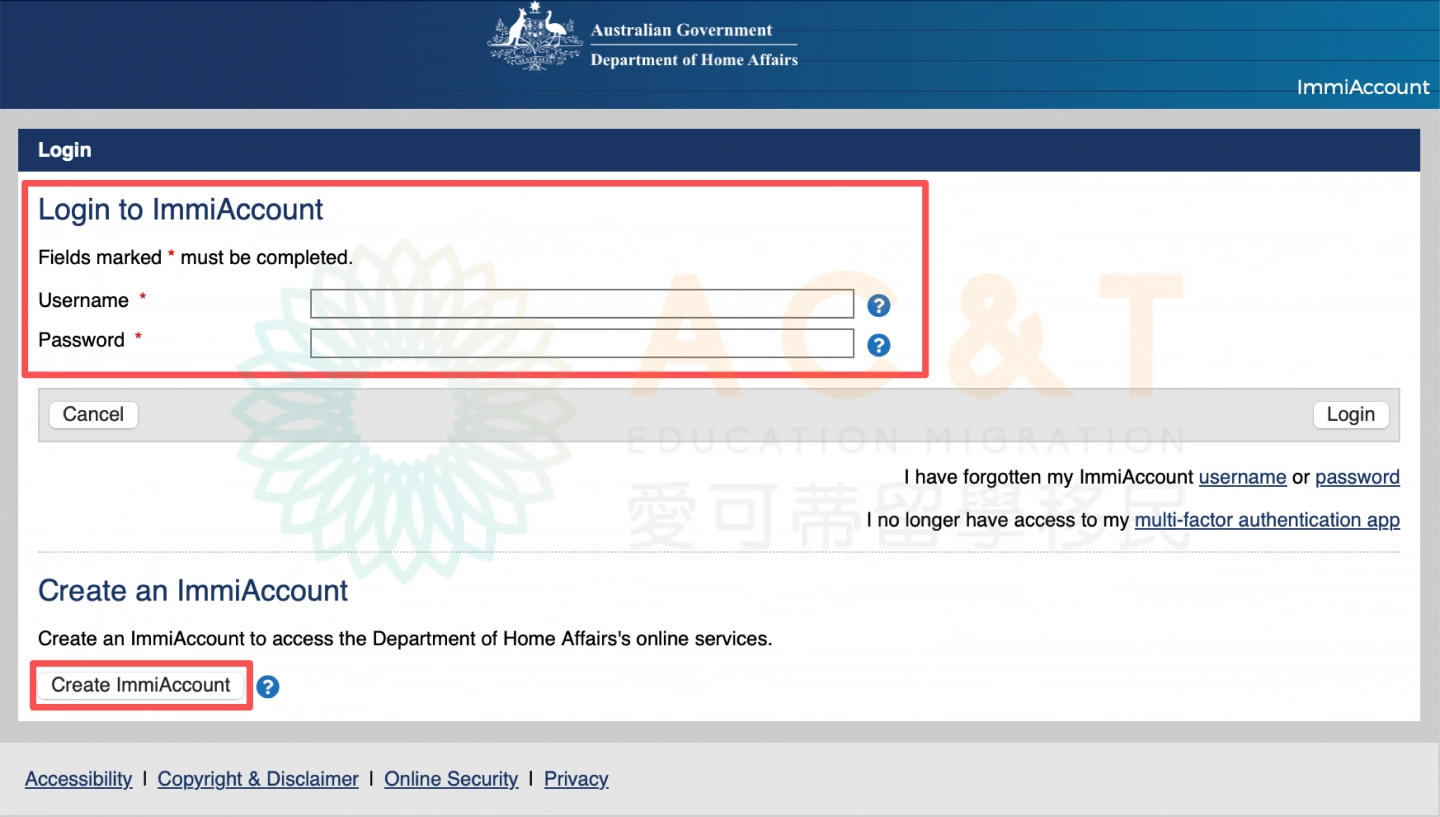Focus the Password input field
Viewport: 1440px width, 817px height.
coord(582,343)
